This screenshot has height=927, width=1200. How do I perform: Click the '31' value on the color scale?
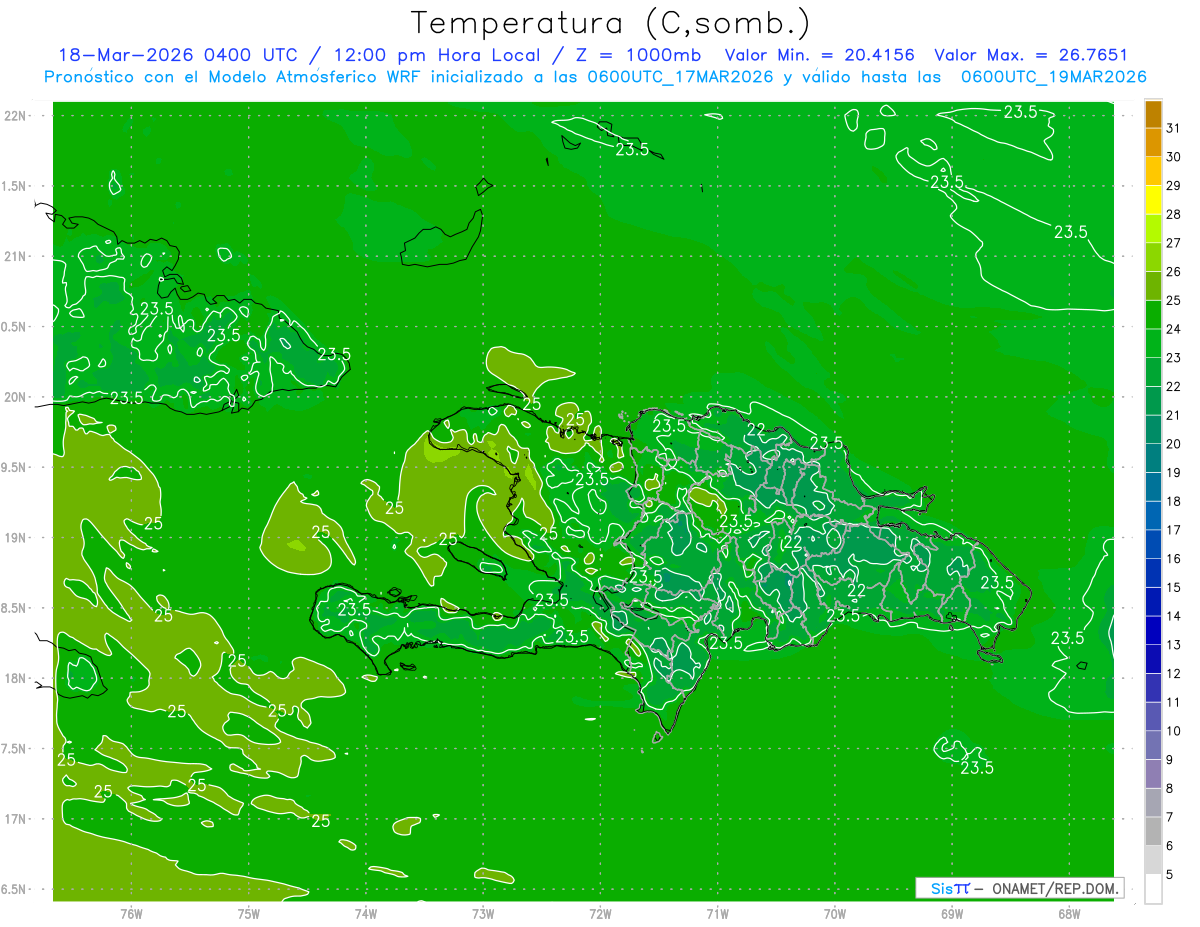1174,128
